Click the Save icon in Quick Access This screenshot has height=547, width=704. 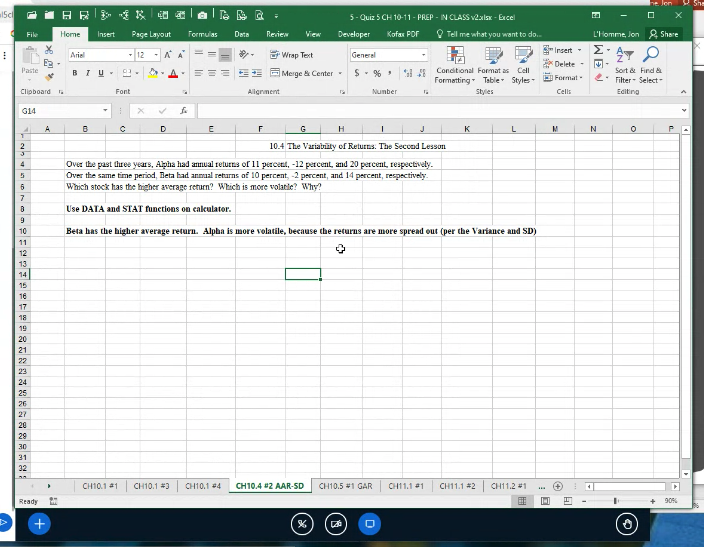click(x=66, y=16)
